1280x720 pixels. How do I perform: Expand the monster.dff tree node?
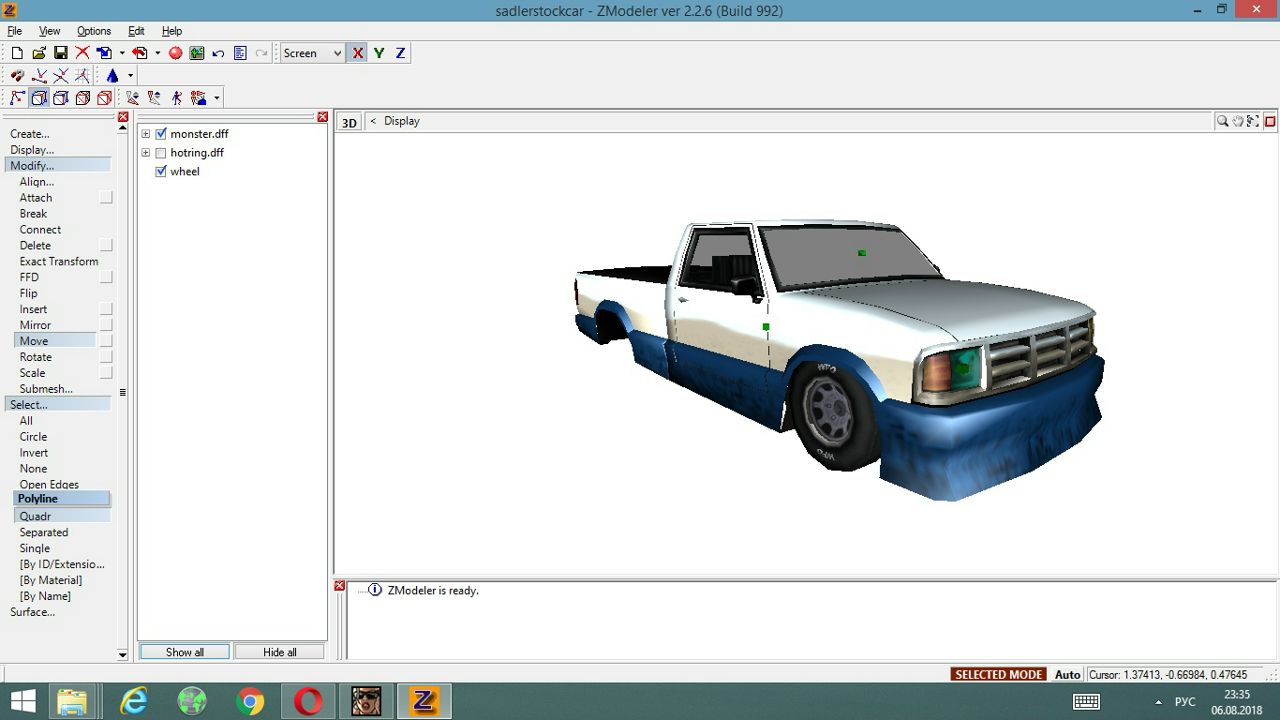pyautogui.click(x=146, y=134)
